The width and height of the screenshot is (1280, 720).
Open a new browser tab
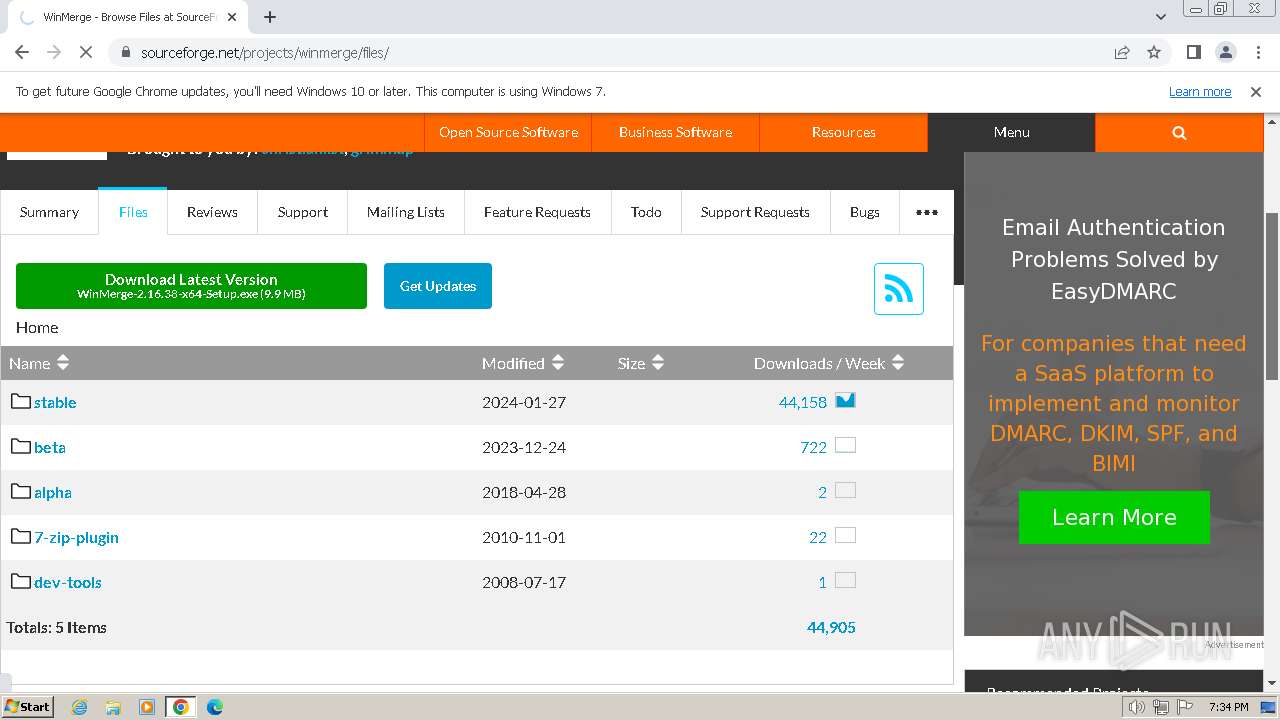tap(270, 17)
